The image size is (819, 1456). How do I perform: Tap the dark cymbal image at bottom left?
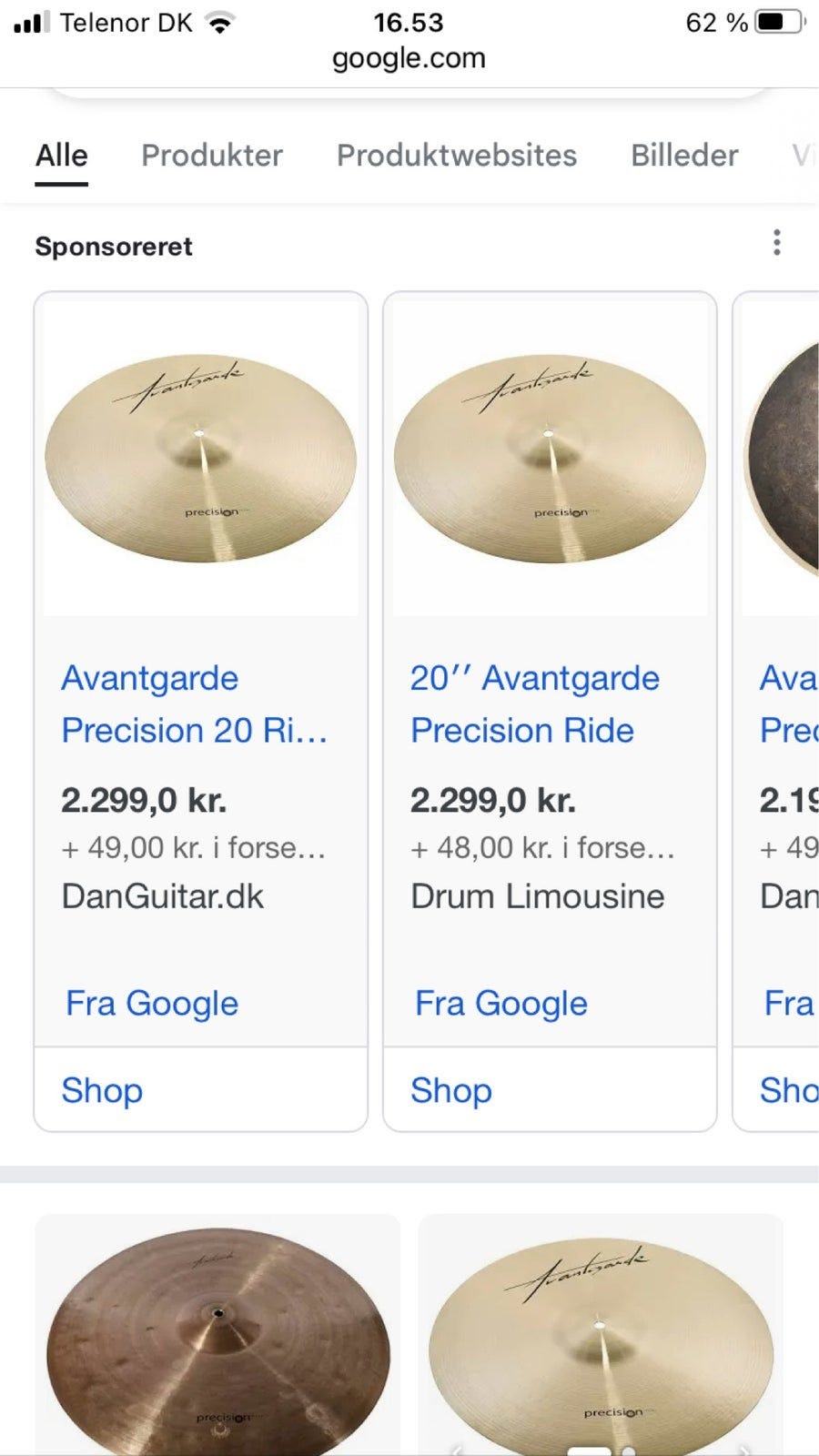(x=217, y=1338)
